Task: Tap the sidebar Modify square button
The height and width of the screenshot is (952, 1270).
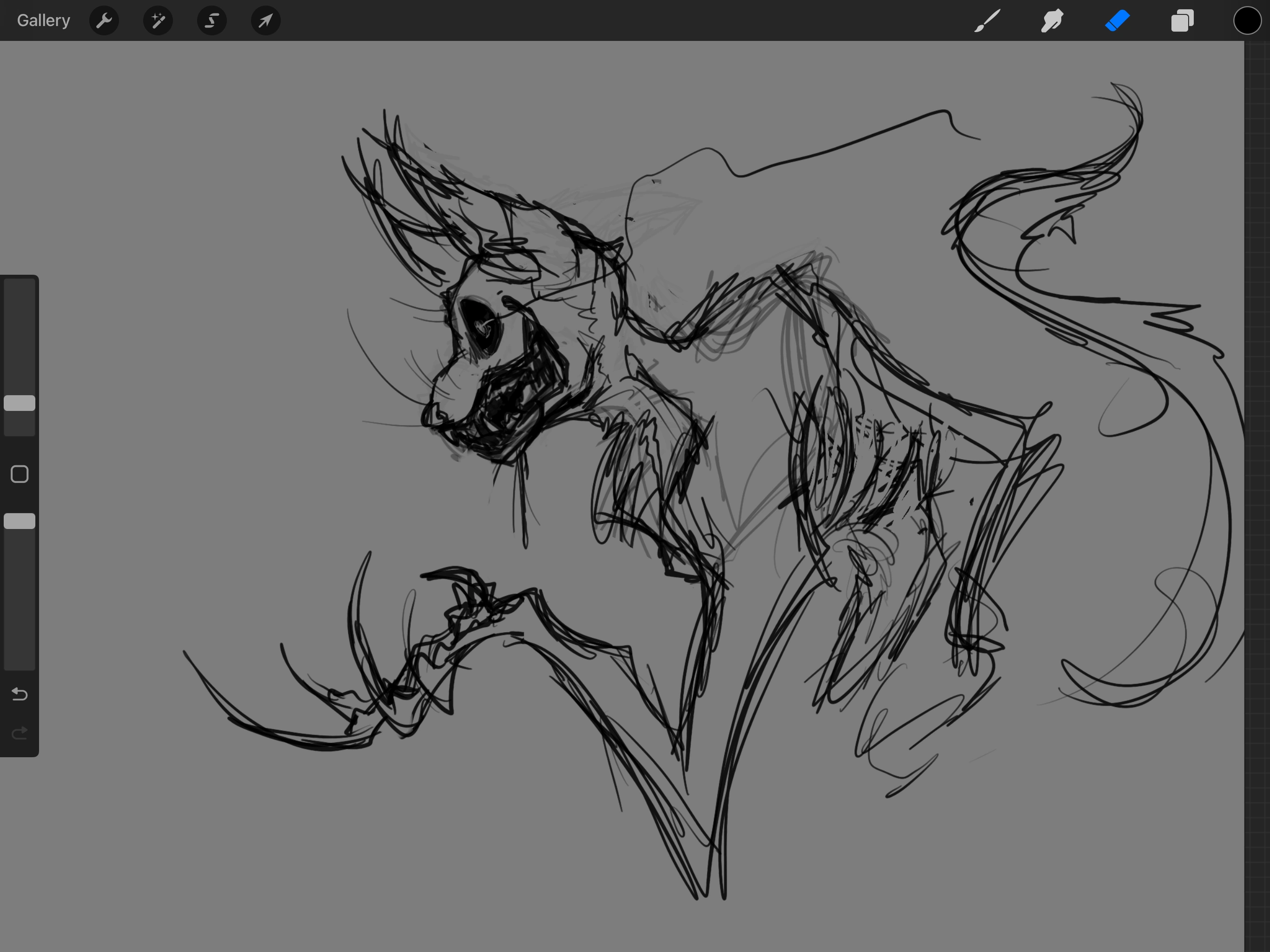Action: point(20,474)
